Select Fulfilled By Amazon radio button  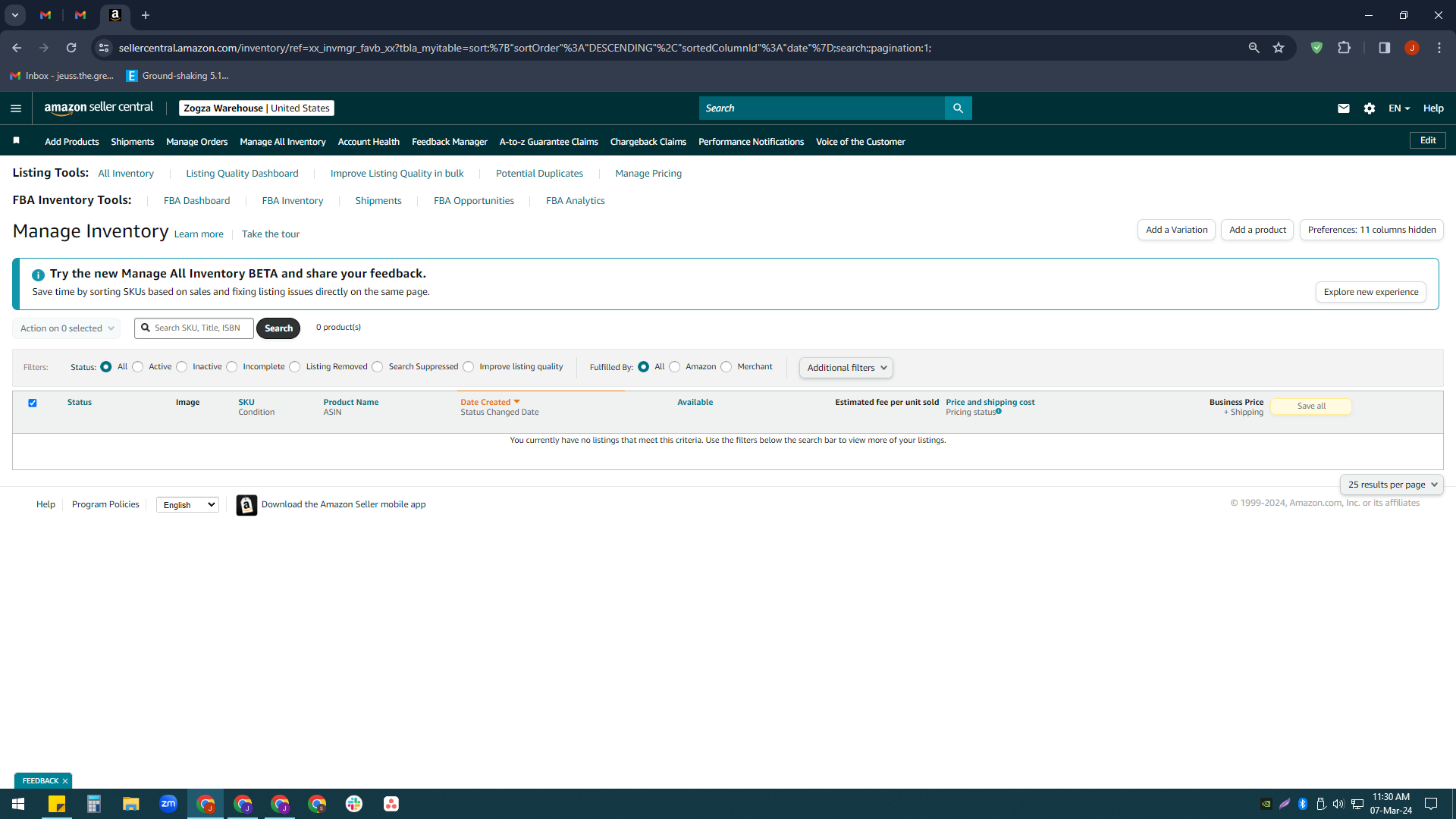674,367
